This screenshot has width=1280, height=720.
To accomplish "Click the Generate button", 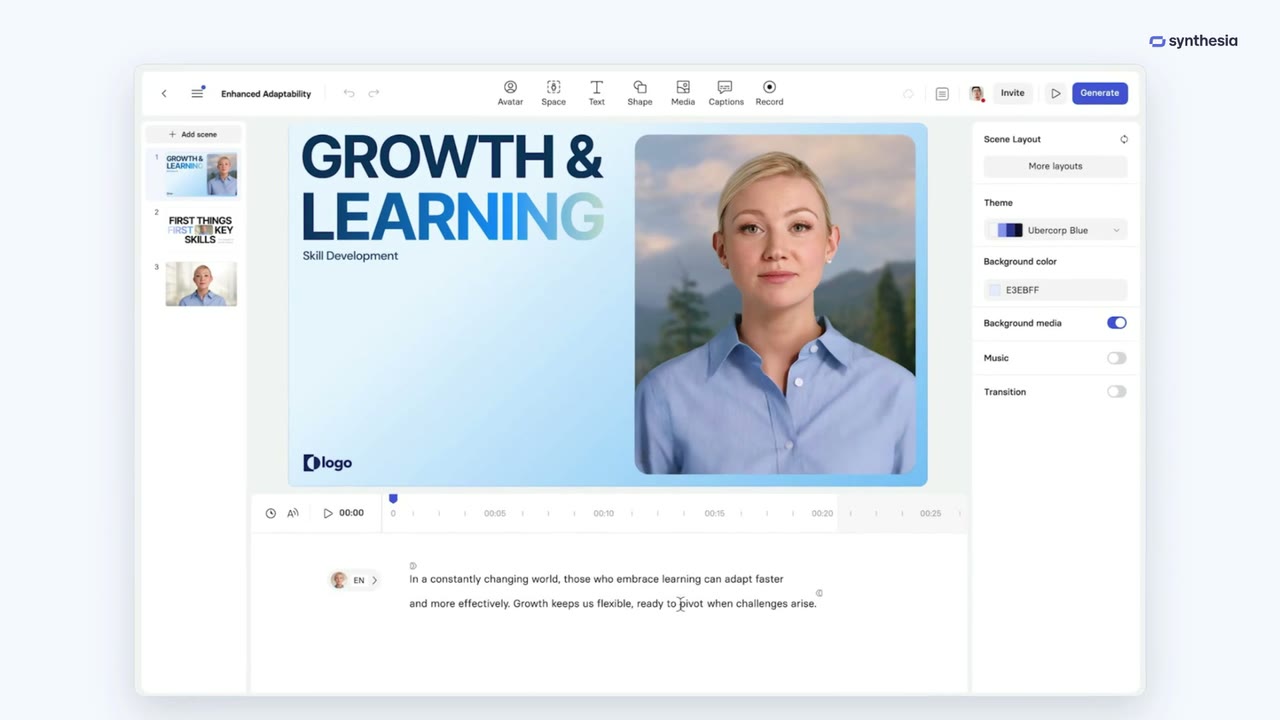I will click(1100, 93).
